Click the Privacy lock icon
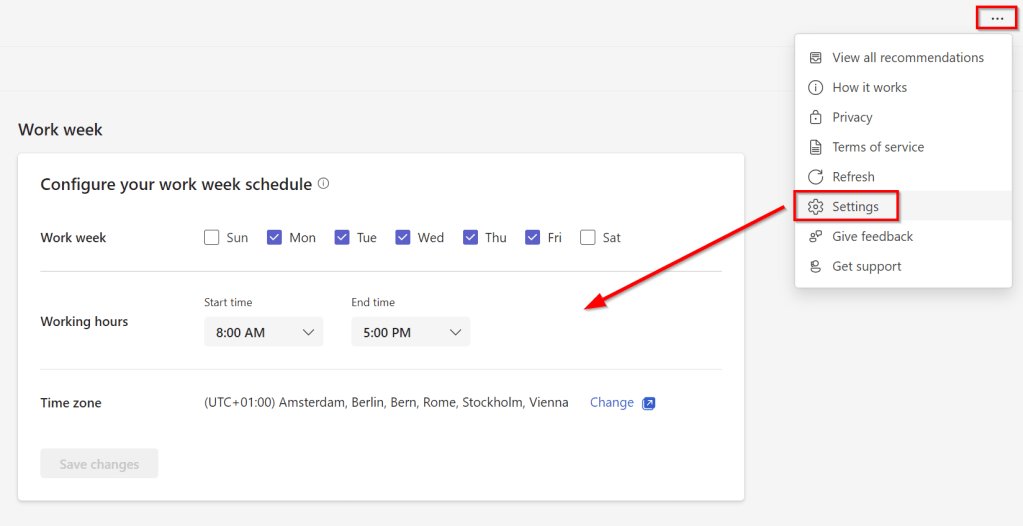Screen dimensions: 1023x526 pyautogui.click(x=816, y=117)
